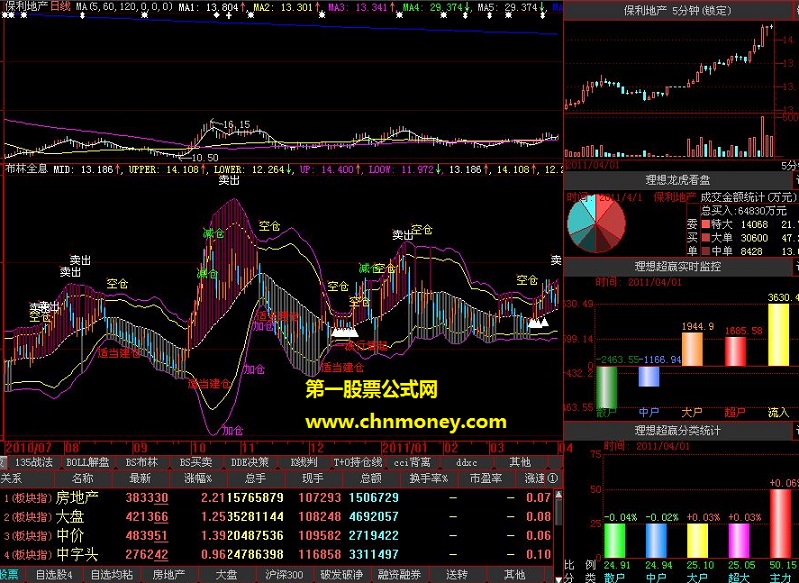This screenshot has width=799, height=583.
Task: Click the 市盈率 column header
Action: tap(486, 479)
